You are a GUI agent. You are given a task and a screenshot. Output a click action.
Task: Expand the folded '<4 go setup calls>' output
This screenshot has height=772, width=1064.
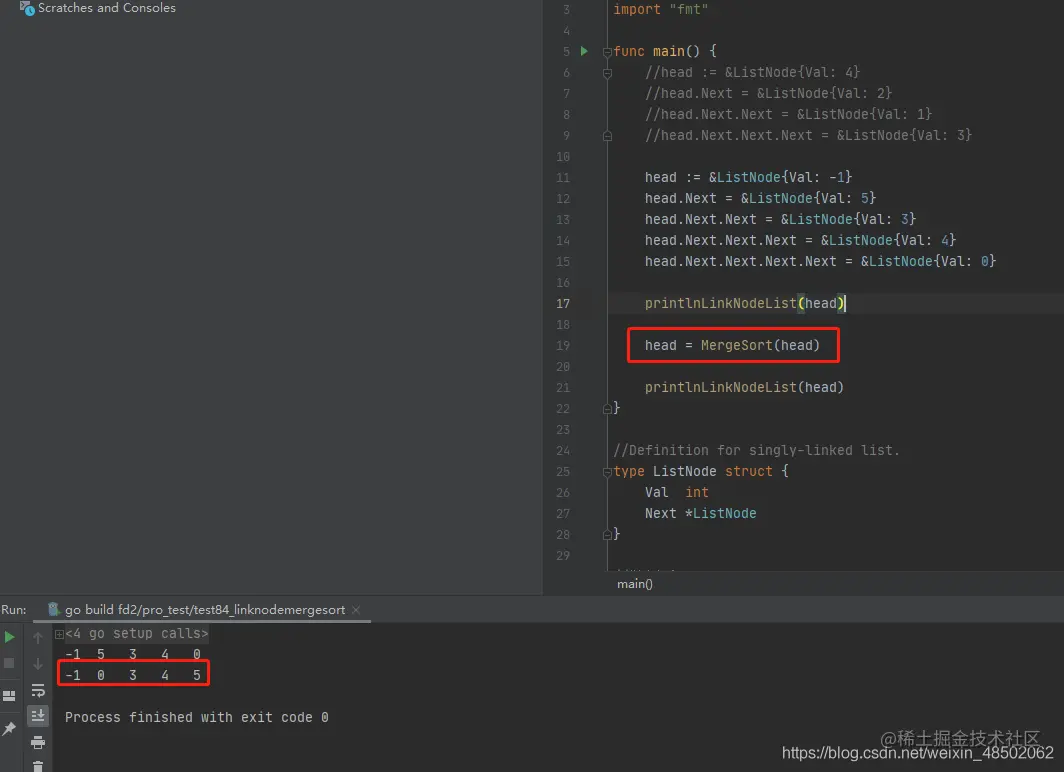coord(59,634)
